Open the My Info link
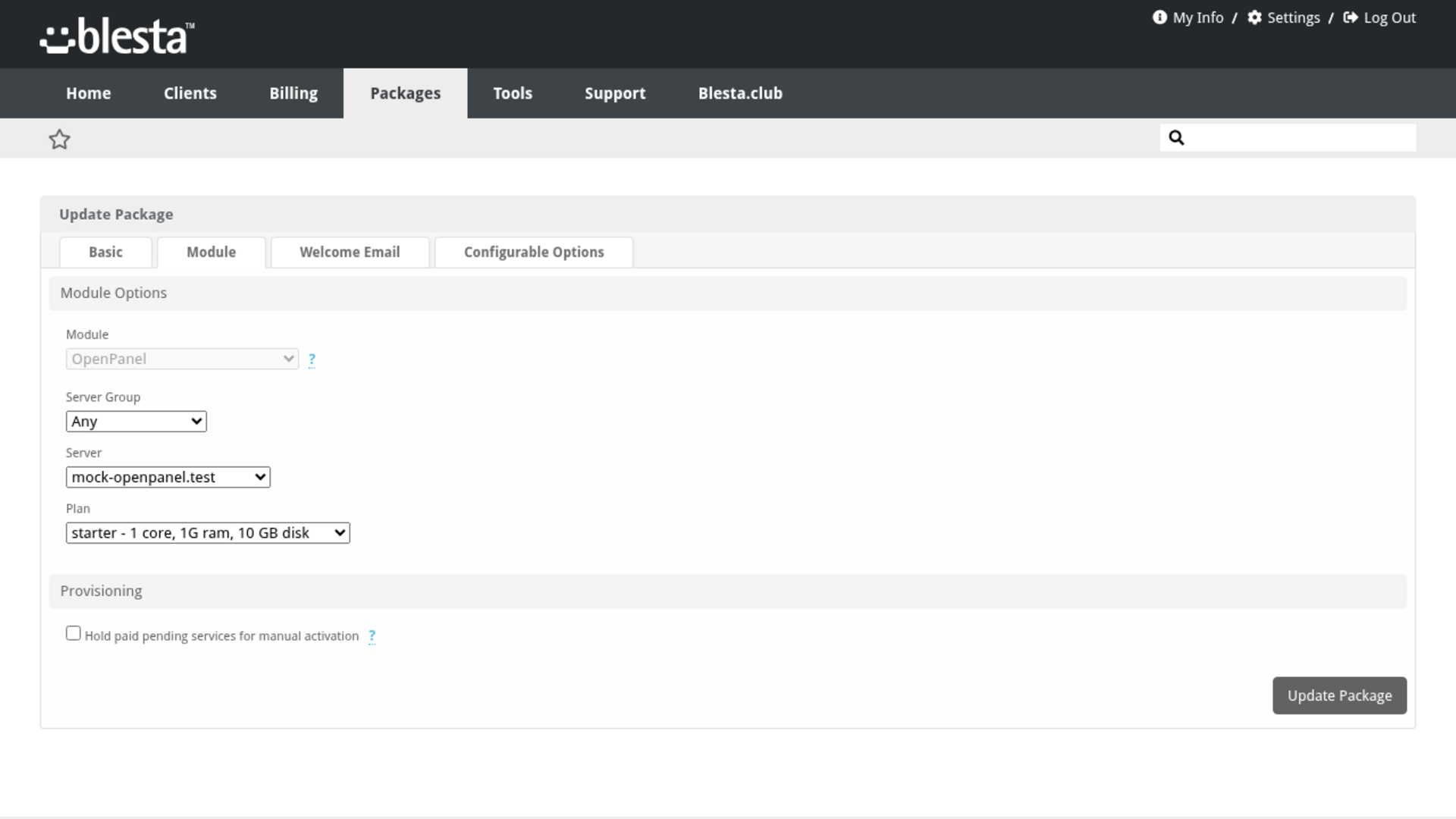 point(1198,17)
